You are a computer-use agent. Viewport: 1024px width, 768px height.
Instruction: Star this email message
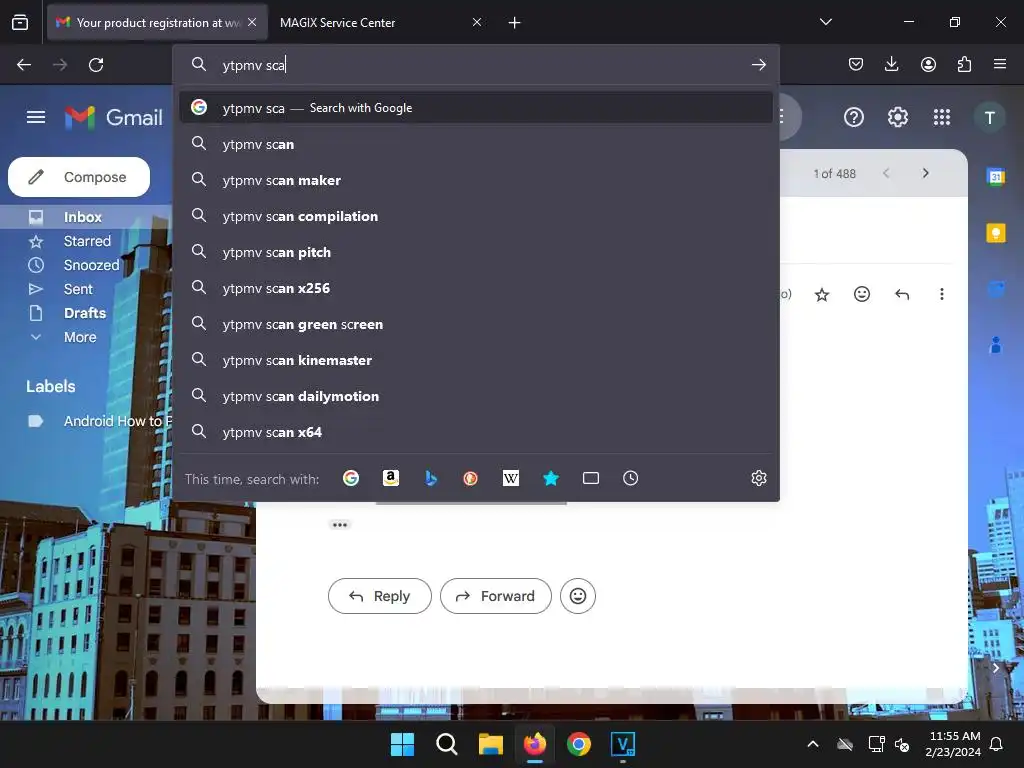click(x=822, y=295)
